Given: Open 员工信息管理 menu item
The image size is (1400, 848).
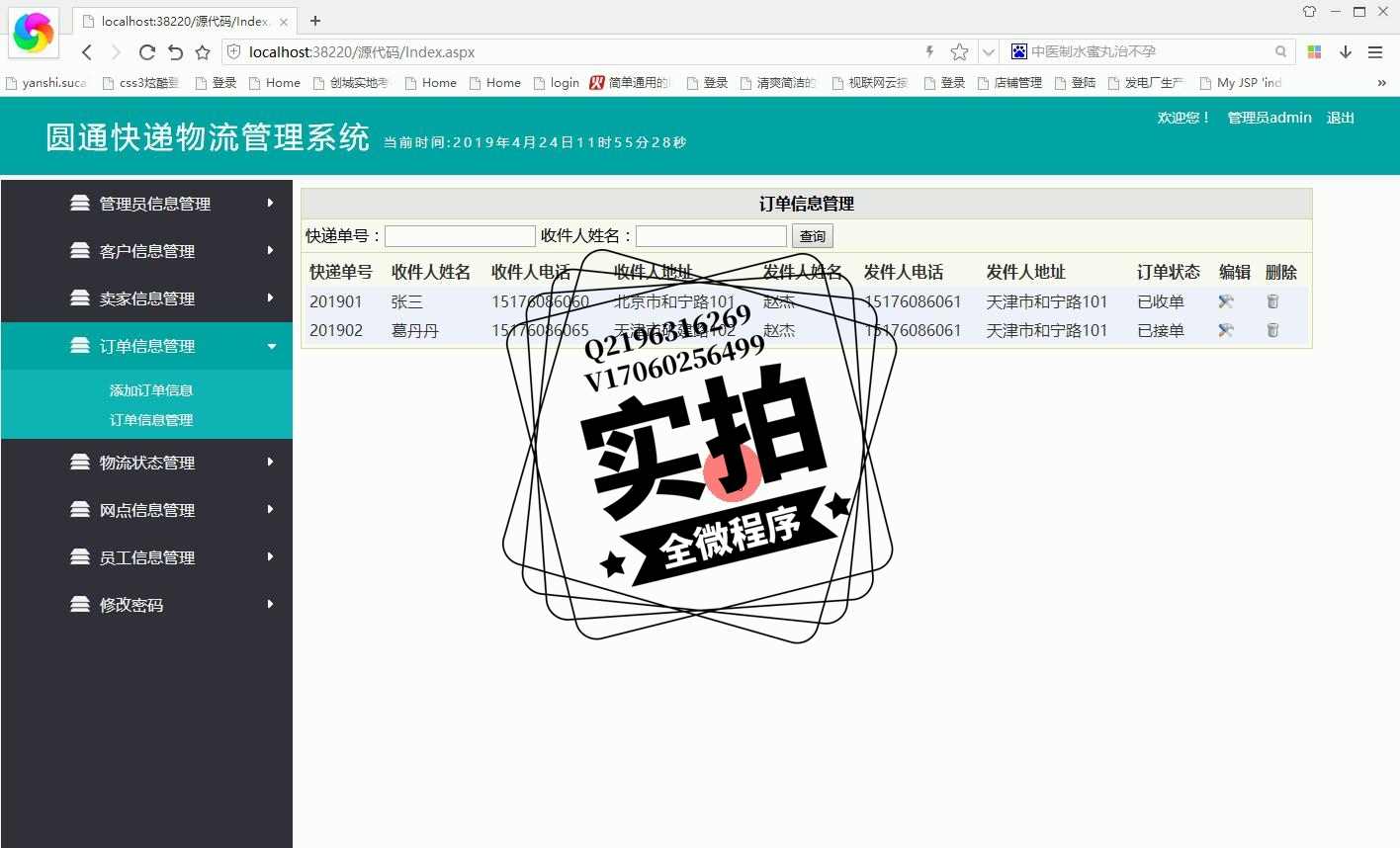Looking at the screenshot, I should (x=146, y=557).
